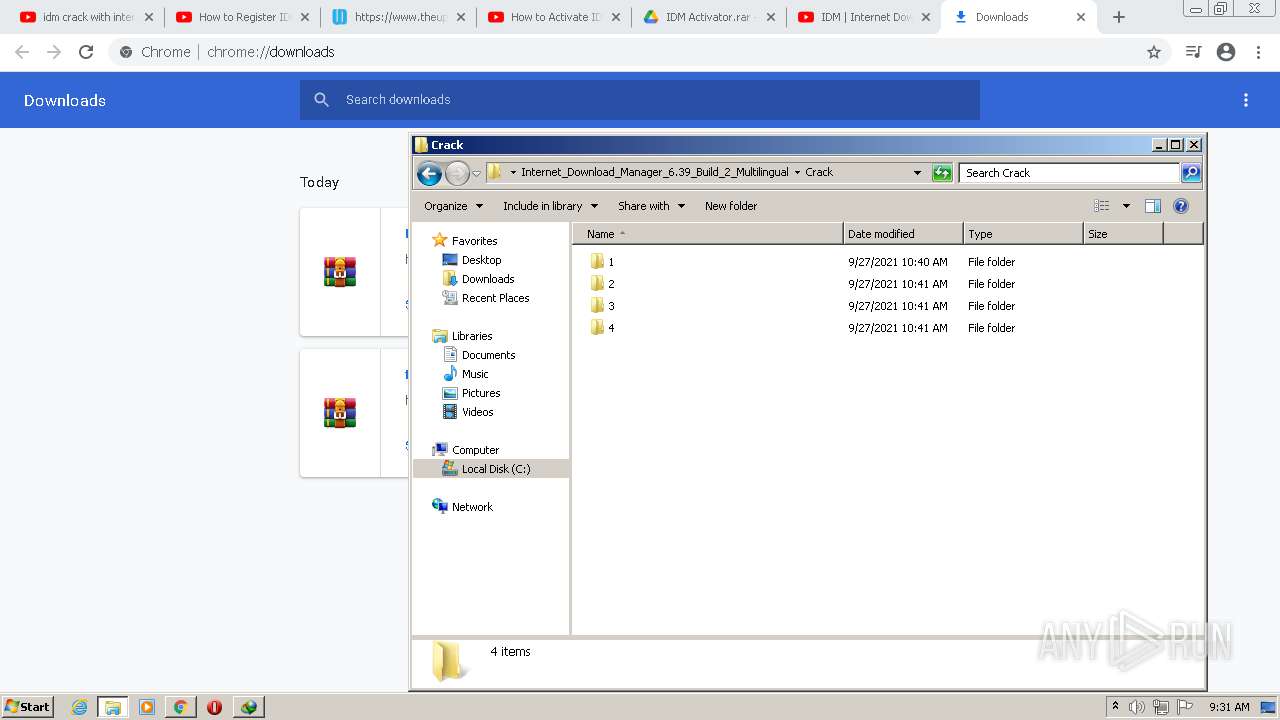This screenshot has height=720, width=1280.
Task: Sort by Type column header
Action: point(1023,234)
